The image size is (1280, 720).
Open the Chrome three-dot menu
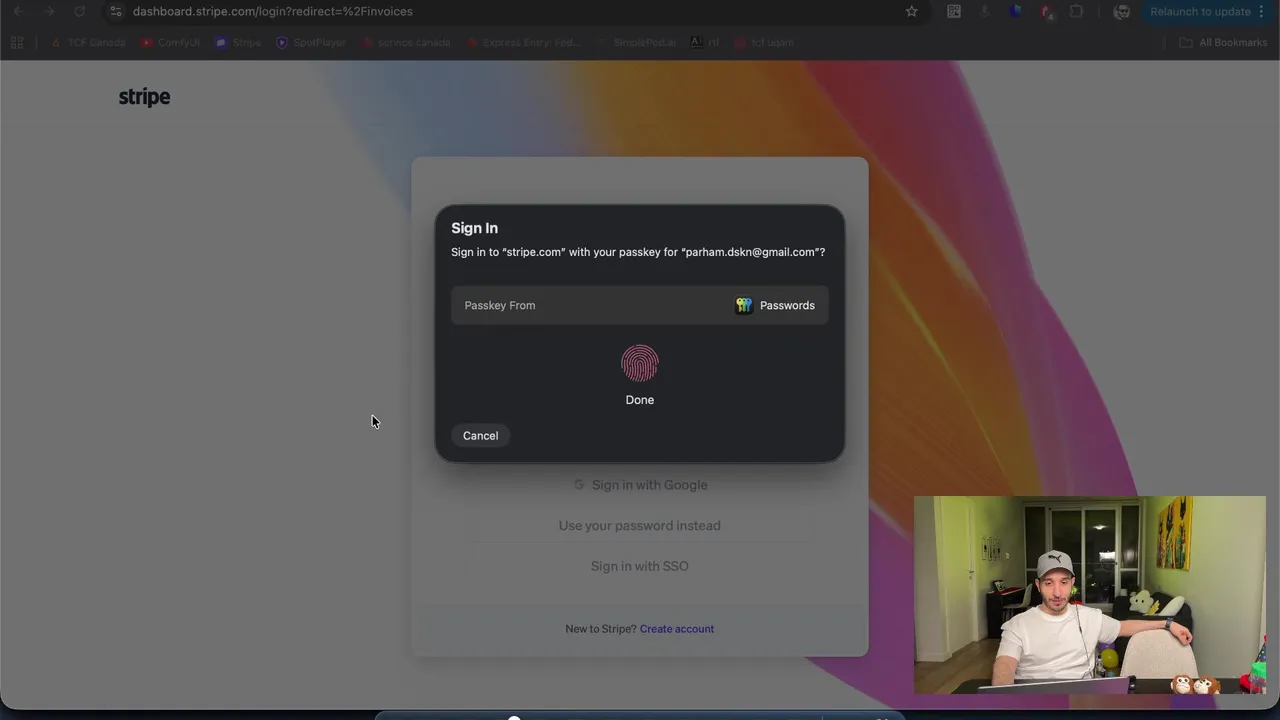click(x=1261, y=12)
